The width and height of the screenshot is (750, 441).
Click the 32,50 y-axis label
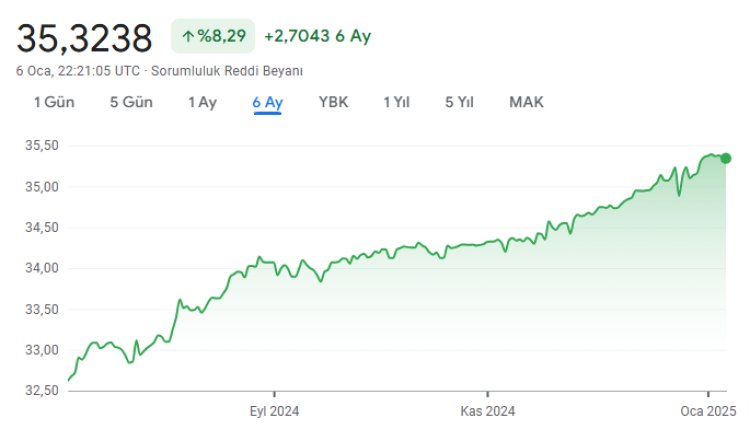click(x=42, y=390)
